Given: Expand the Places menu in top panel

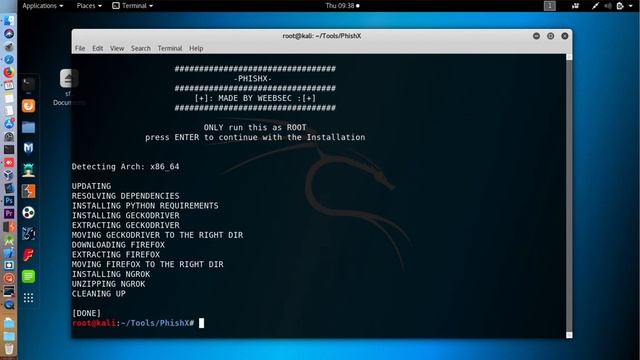Looking at the screenshot, I should coord(89,6).
